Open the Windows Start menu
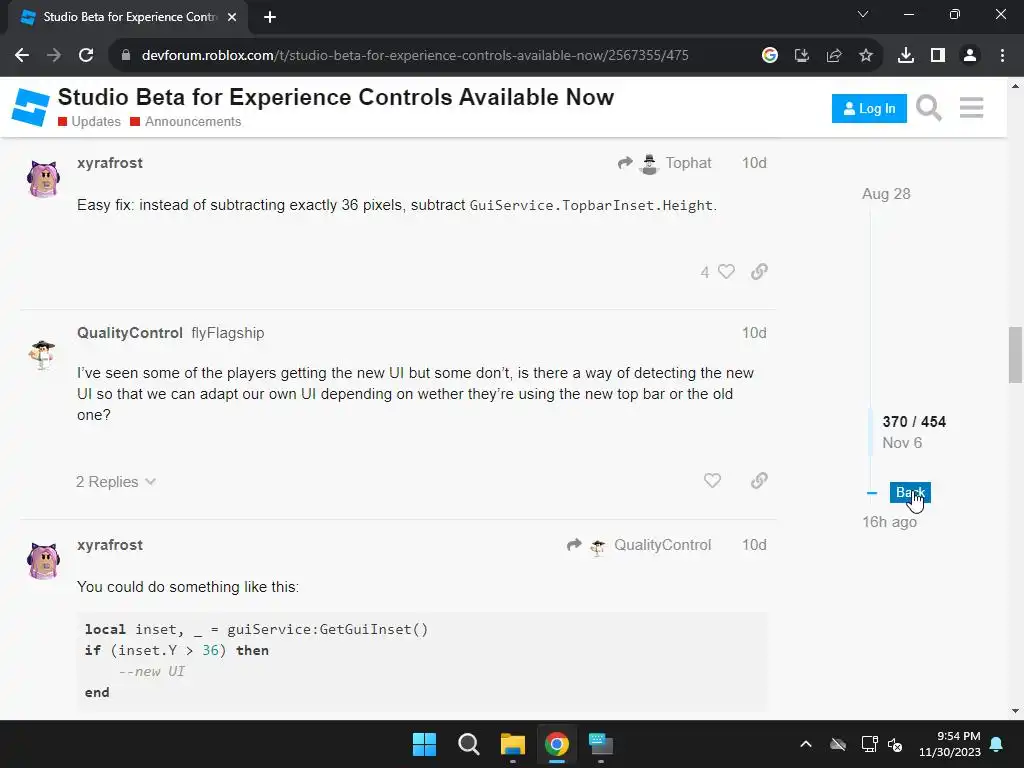The width and height of the screenshot is (1024, 768). click(x=424, y=744)
